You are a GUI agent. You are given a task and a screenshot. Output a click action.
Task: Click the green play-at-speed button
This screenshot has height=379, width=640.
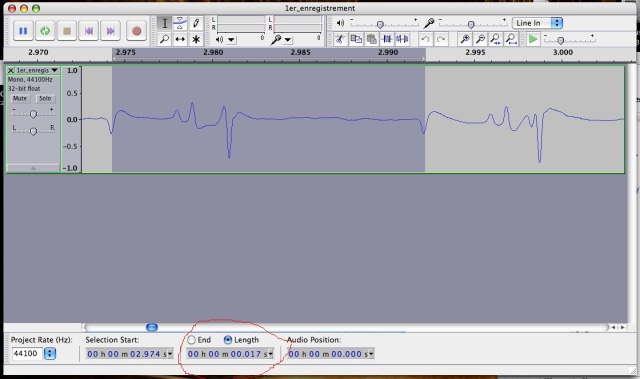pos(533,39)
